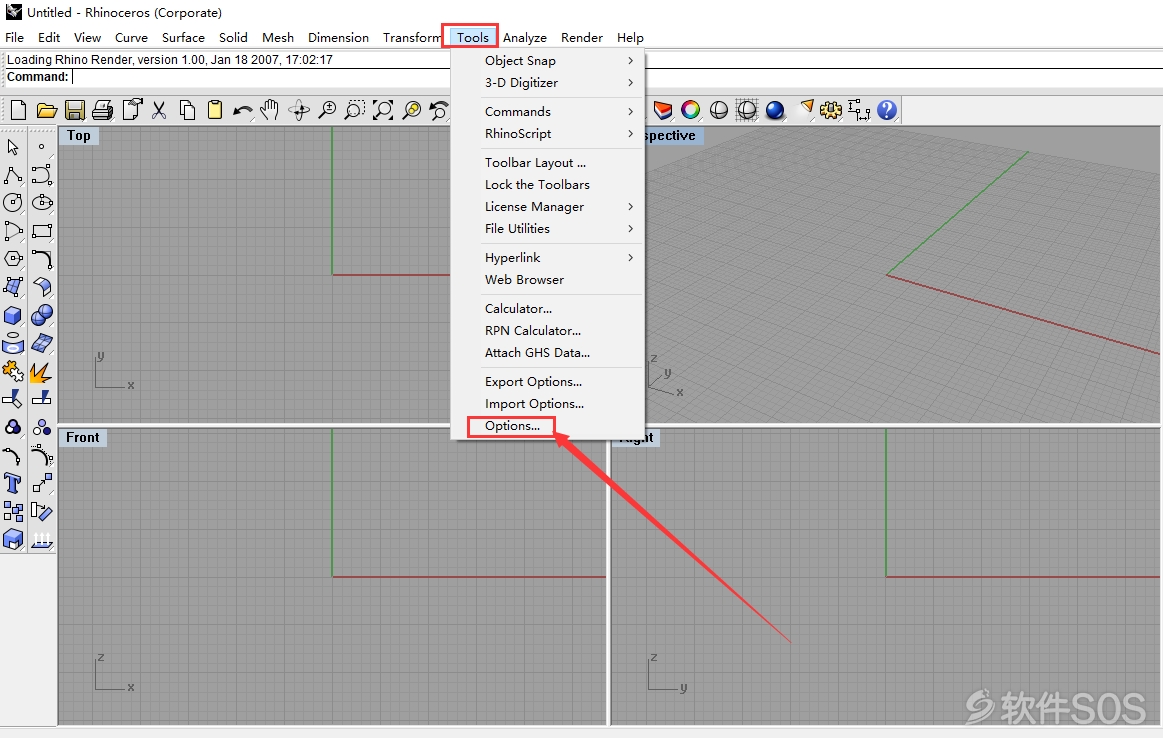Image resolution: width=1163 pixels, height=738 pixels.
Task: Select the Rotate View tool
Action: (x=299, y=111)
